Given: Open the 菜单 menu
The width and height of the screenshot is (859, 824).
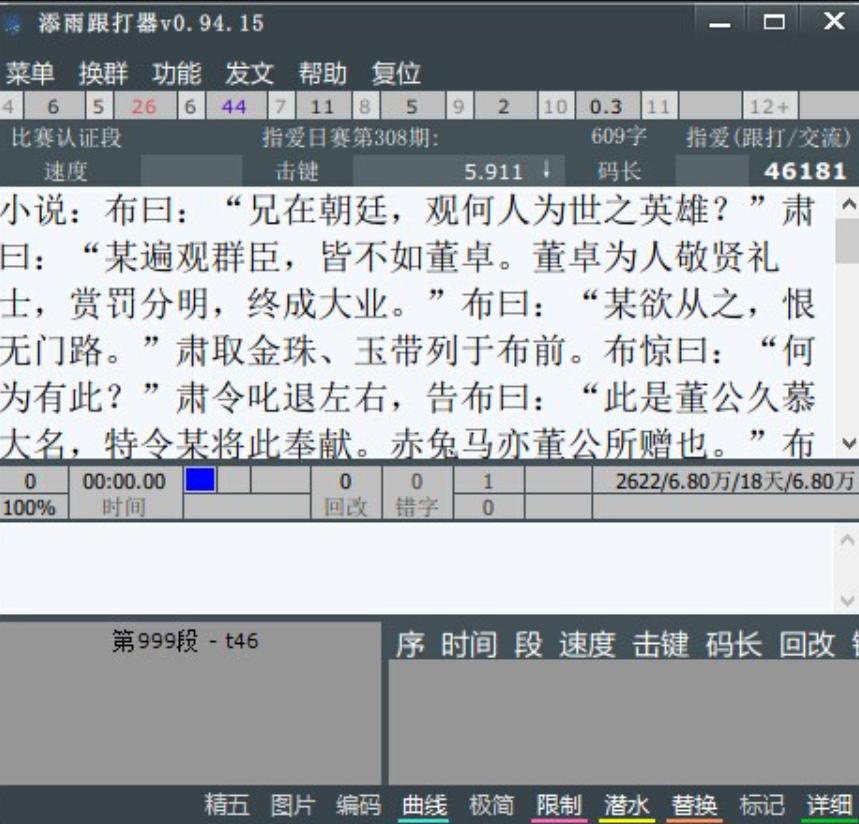Looking at the screenshot, I should pos(30,73).
